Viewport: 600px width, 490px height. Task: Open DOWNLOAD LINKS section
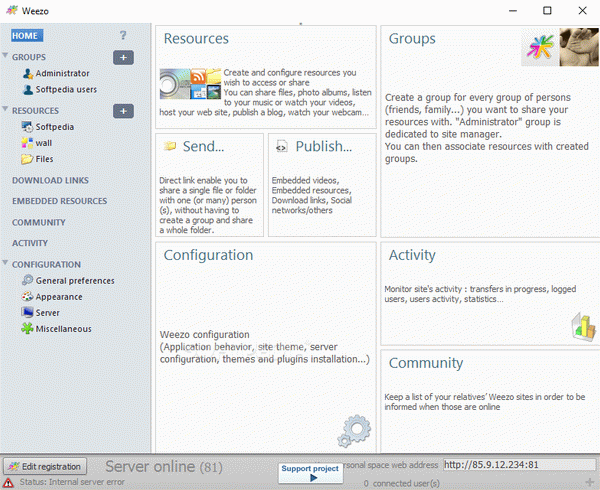(50, 180)
